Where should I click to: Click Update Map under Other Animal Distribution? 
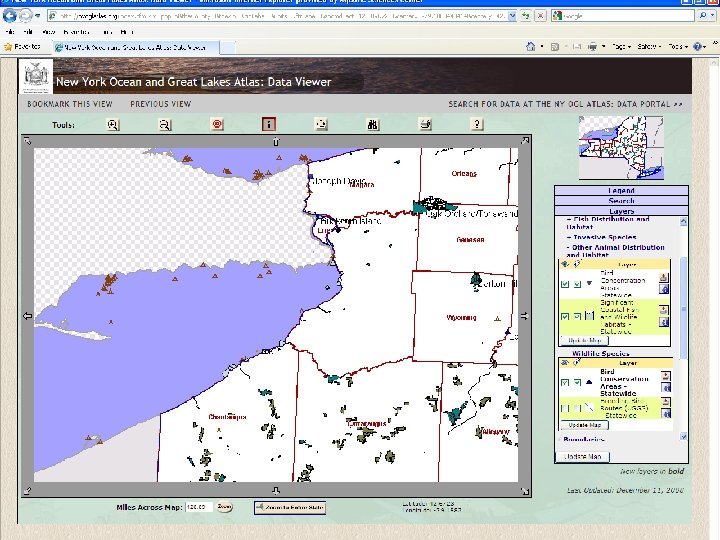585,341
